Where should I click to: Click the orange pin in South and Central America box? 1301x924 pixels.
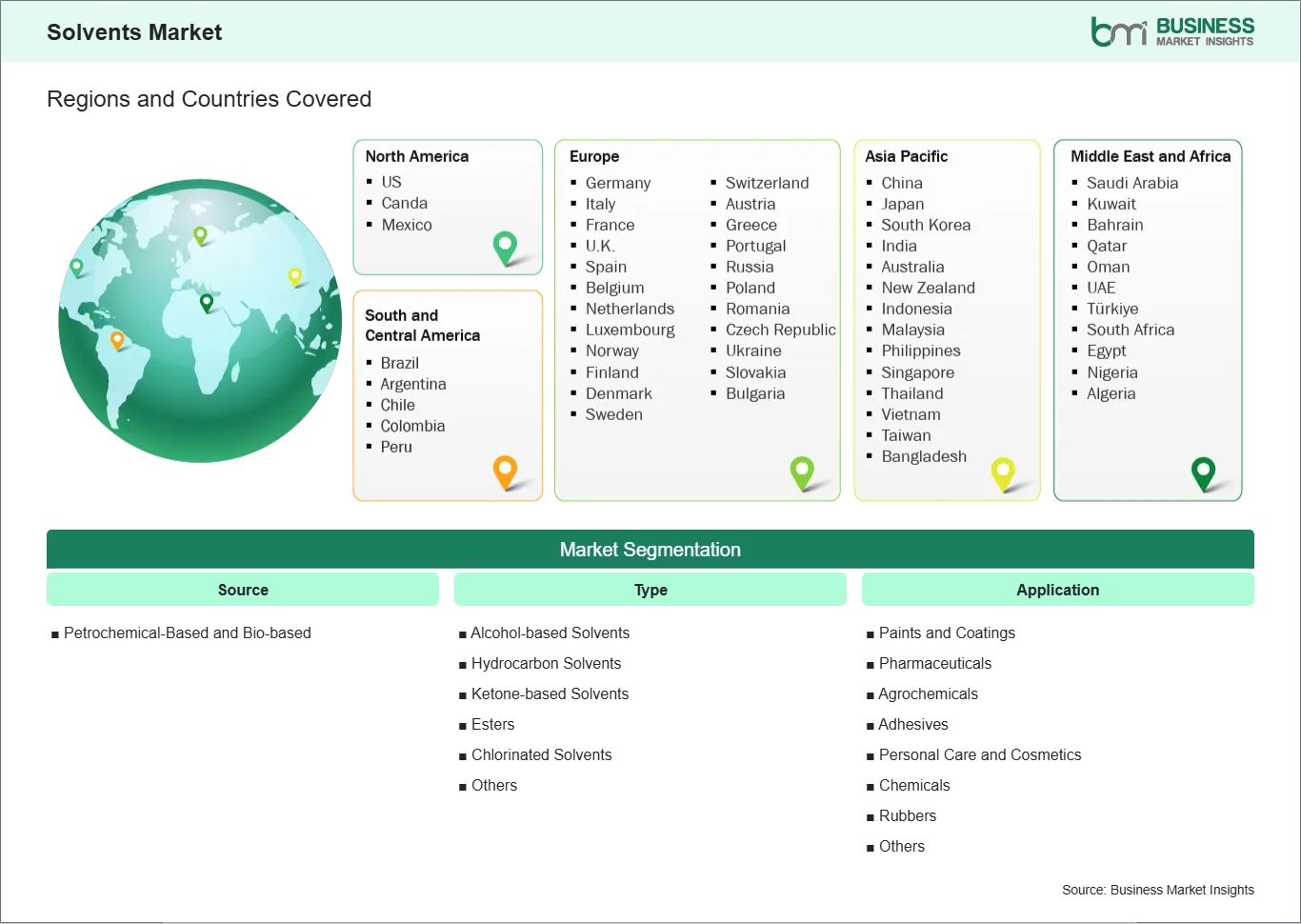pyautogui.click(x=505, y=471)
